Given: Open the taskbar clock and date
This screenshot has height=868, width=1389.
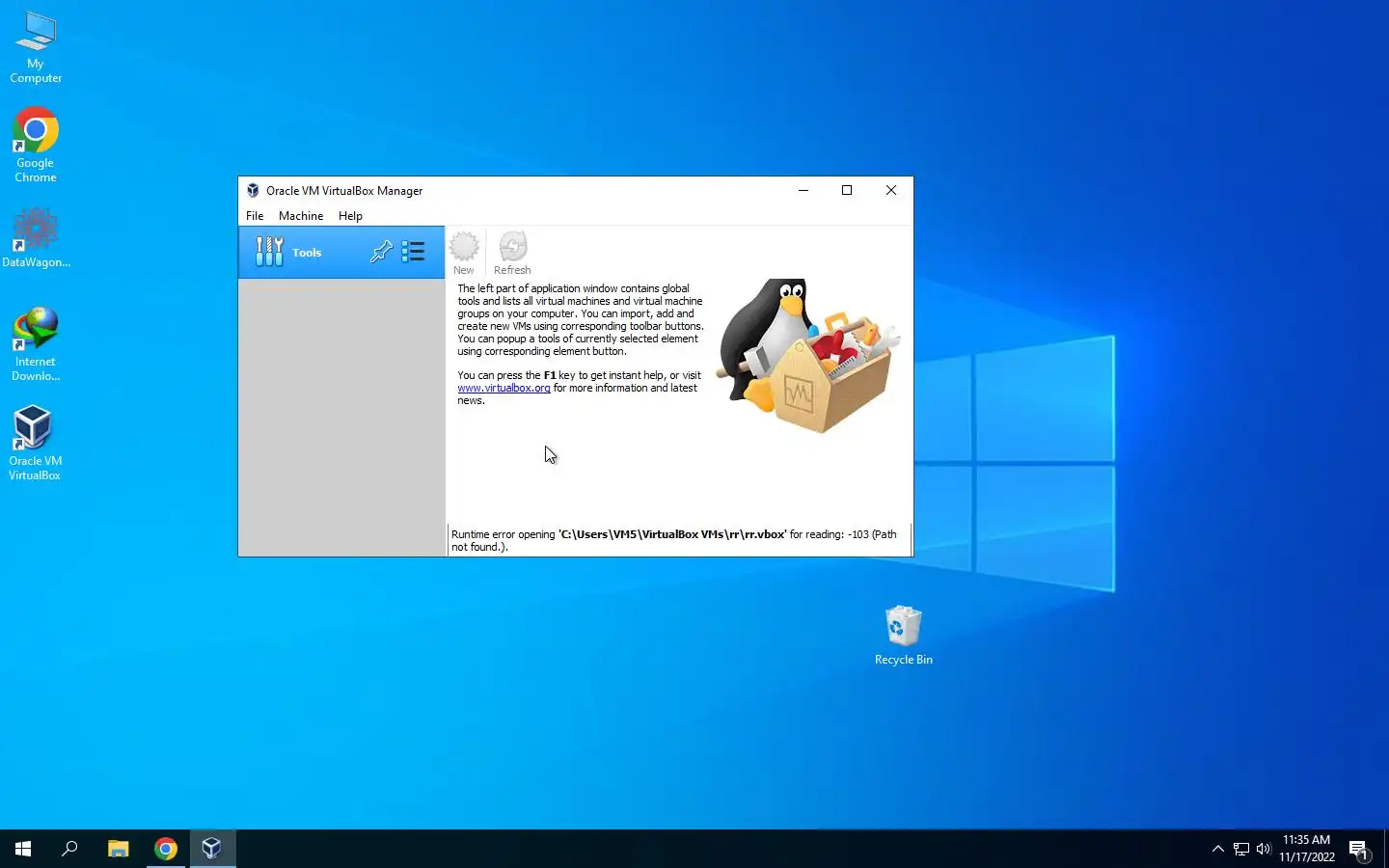Looking at the screenshot, I should pyautogui.click(x=1307, y=849).
